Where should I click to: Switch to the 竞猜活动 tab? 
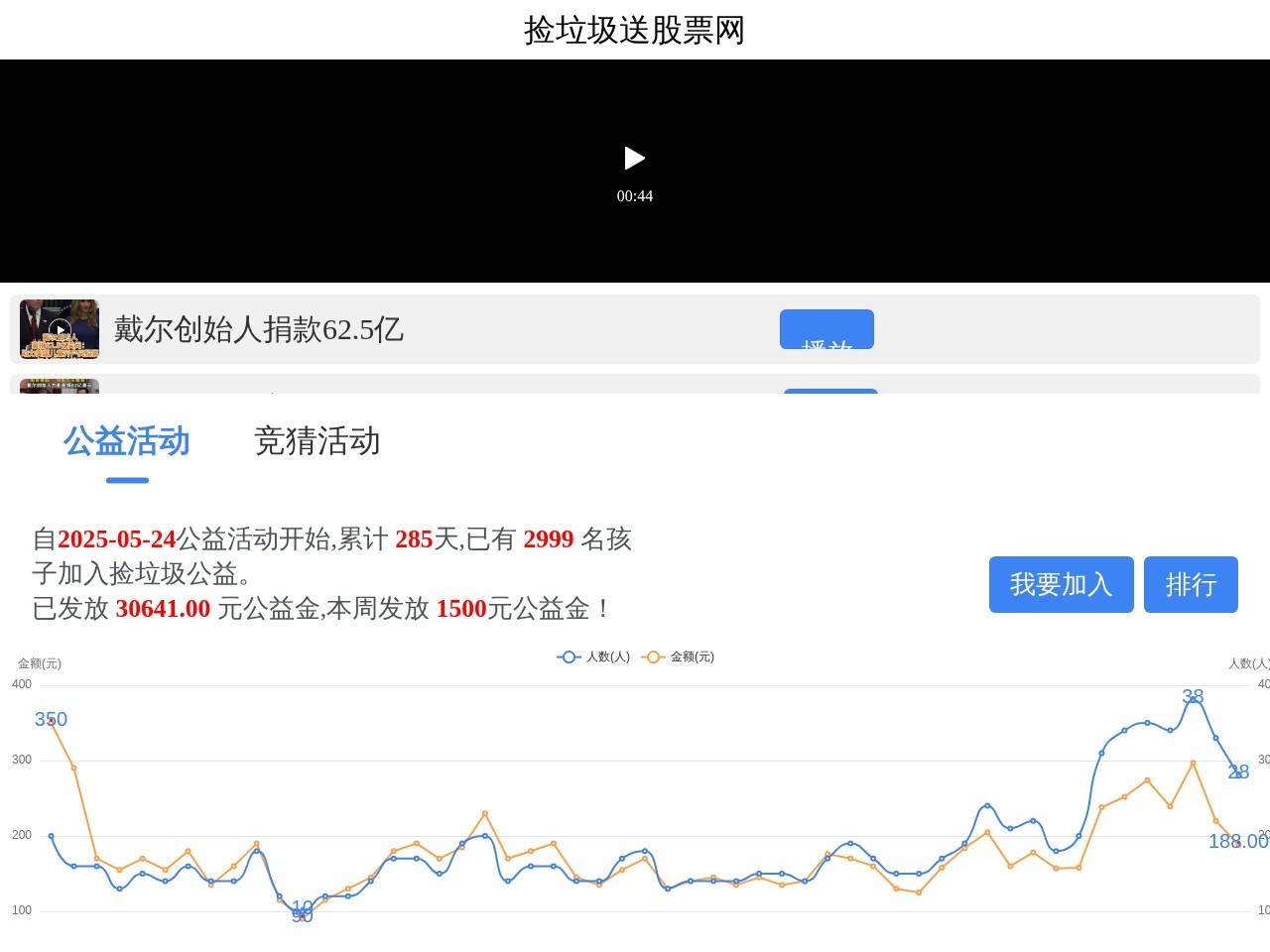[317, 441]
